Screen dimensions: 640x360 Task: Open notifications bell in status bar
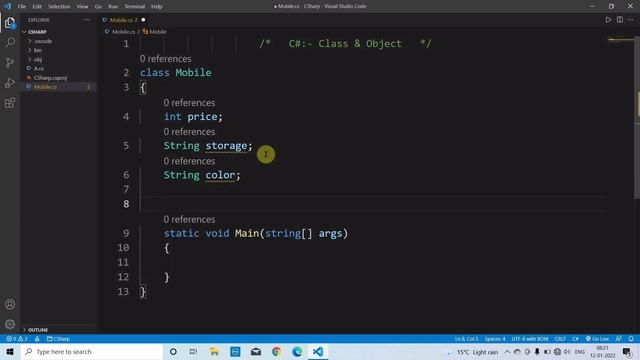click(x=631, y=339)
